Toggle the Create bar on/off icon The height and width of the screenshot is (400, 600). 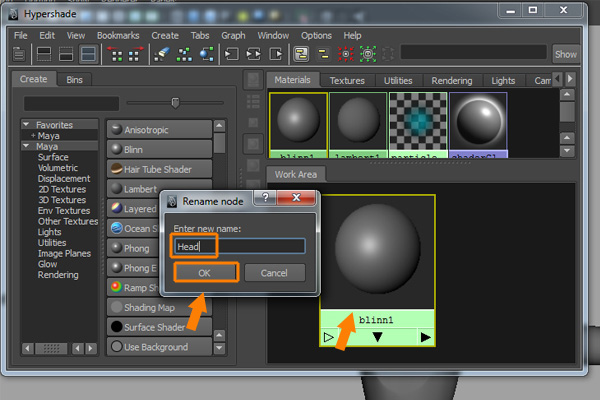(x=19, y=54)
